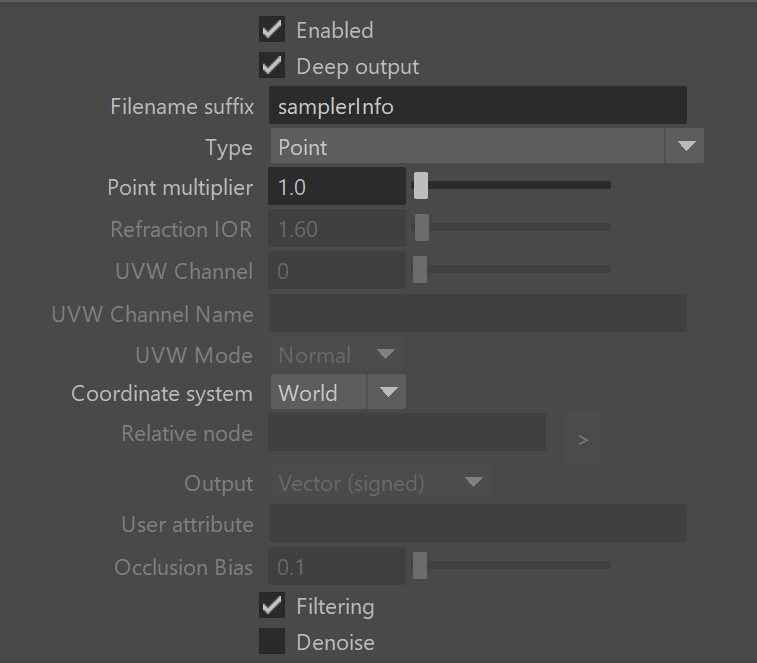Image resolution: width=757 pixels, height=663 pixels.
Task: Click the Refraction IOR slider handle
Action: click(x=421, y=227)
